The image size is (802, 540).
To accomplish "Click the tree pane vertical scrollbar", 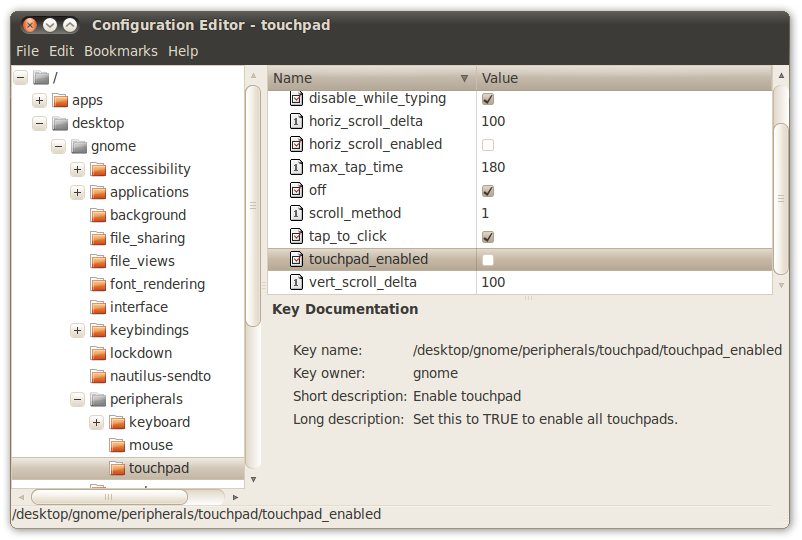I will [253, 205].
